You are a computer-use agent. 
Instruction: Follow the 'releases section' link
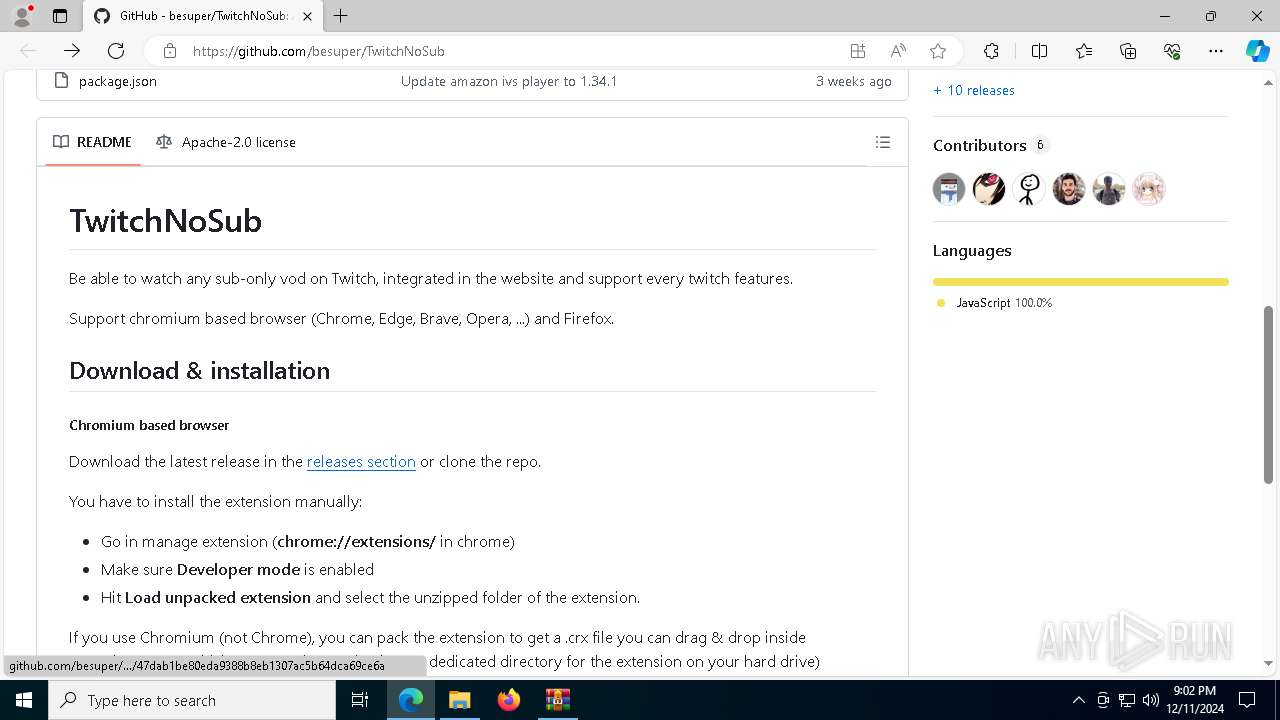[x=361, y=461]
